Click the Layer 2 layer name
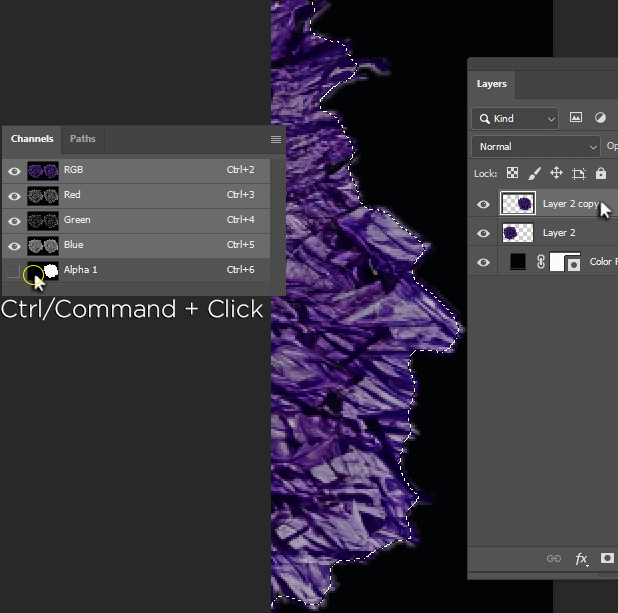 tap(559, 233)
